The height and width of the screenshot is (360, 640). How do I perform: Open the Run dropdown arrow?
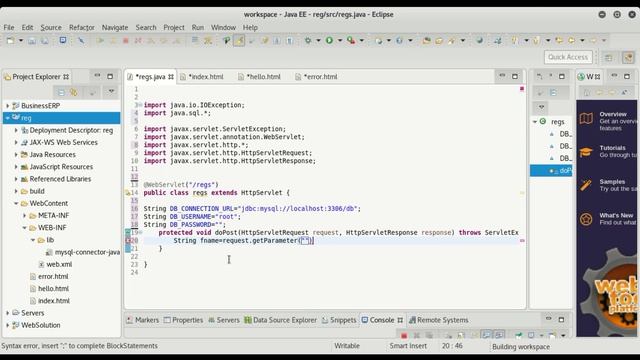340,40
